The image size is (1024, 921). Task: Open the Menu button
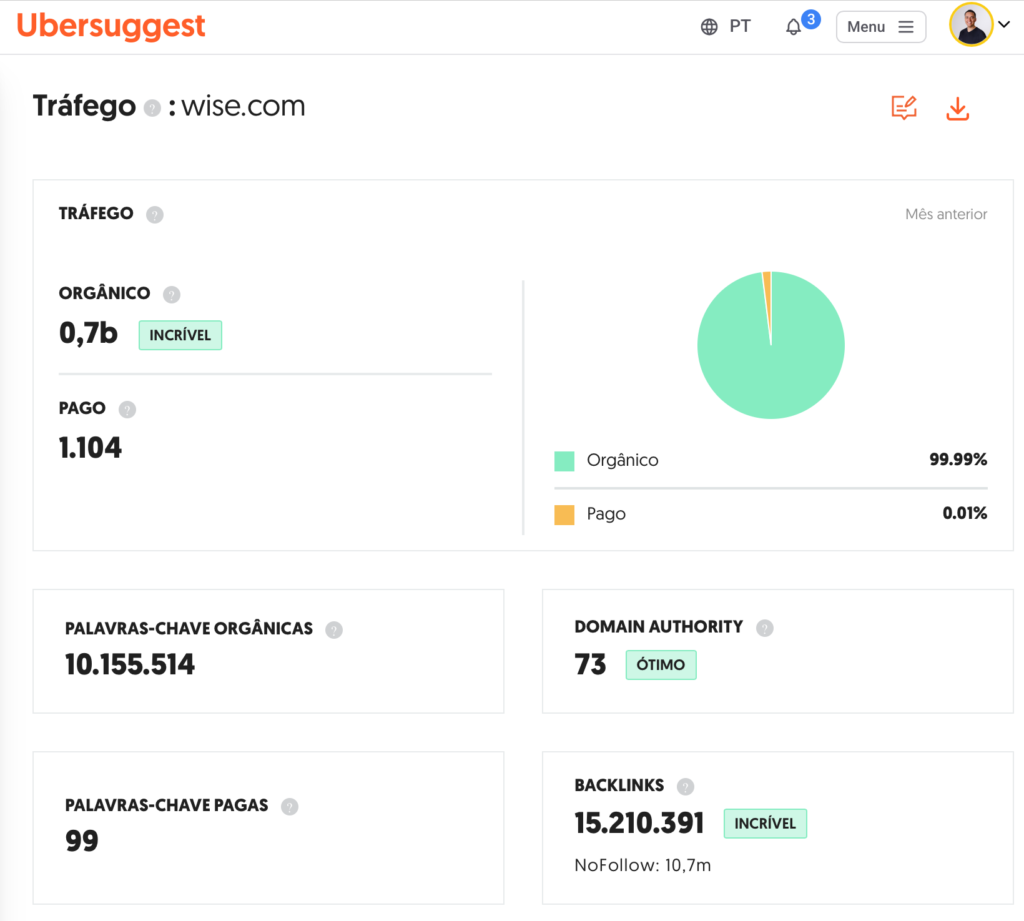(x=880, y=27)
